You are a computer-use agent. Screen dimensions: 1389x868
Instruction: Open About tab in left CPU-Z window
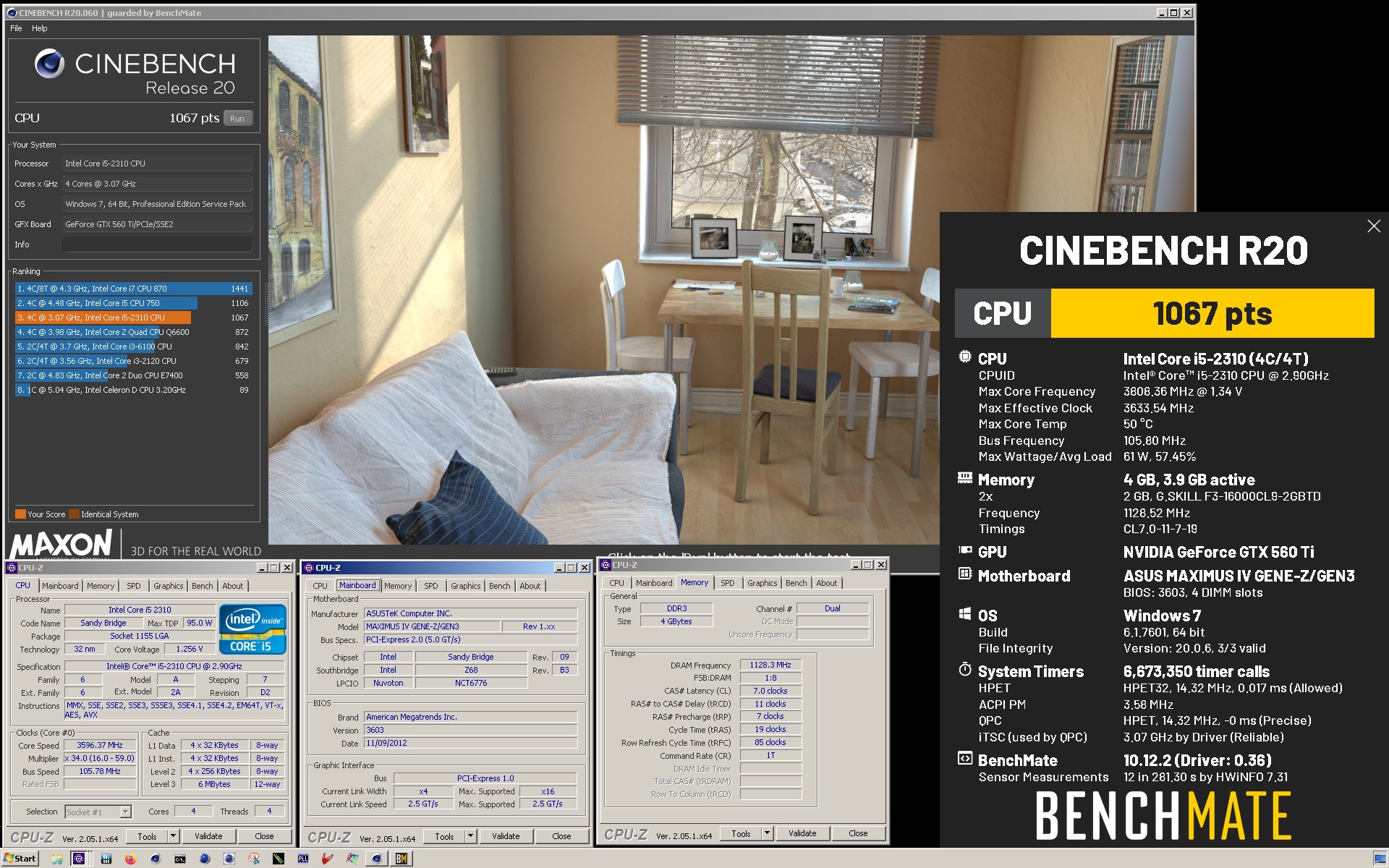coord(233,586)
